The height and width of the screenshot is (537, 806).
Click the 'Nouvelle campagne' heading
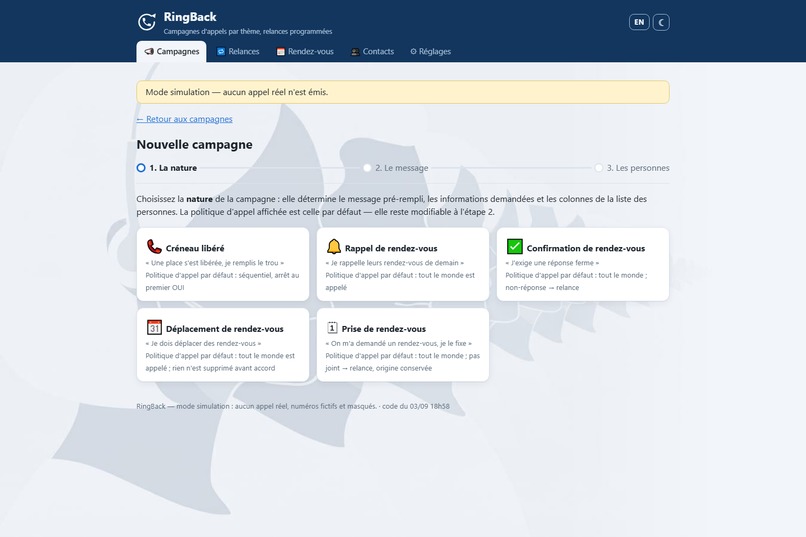tap(194, 144)
